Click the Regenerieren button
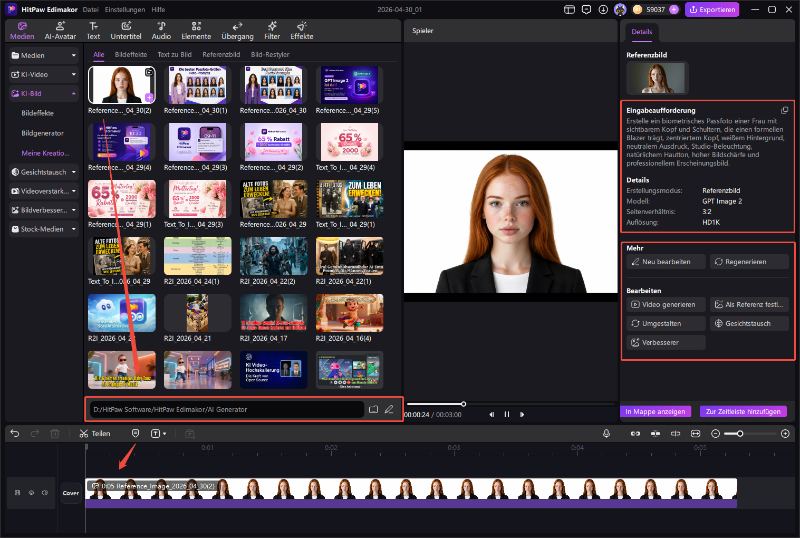 749,261
